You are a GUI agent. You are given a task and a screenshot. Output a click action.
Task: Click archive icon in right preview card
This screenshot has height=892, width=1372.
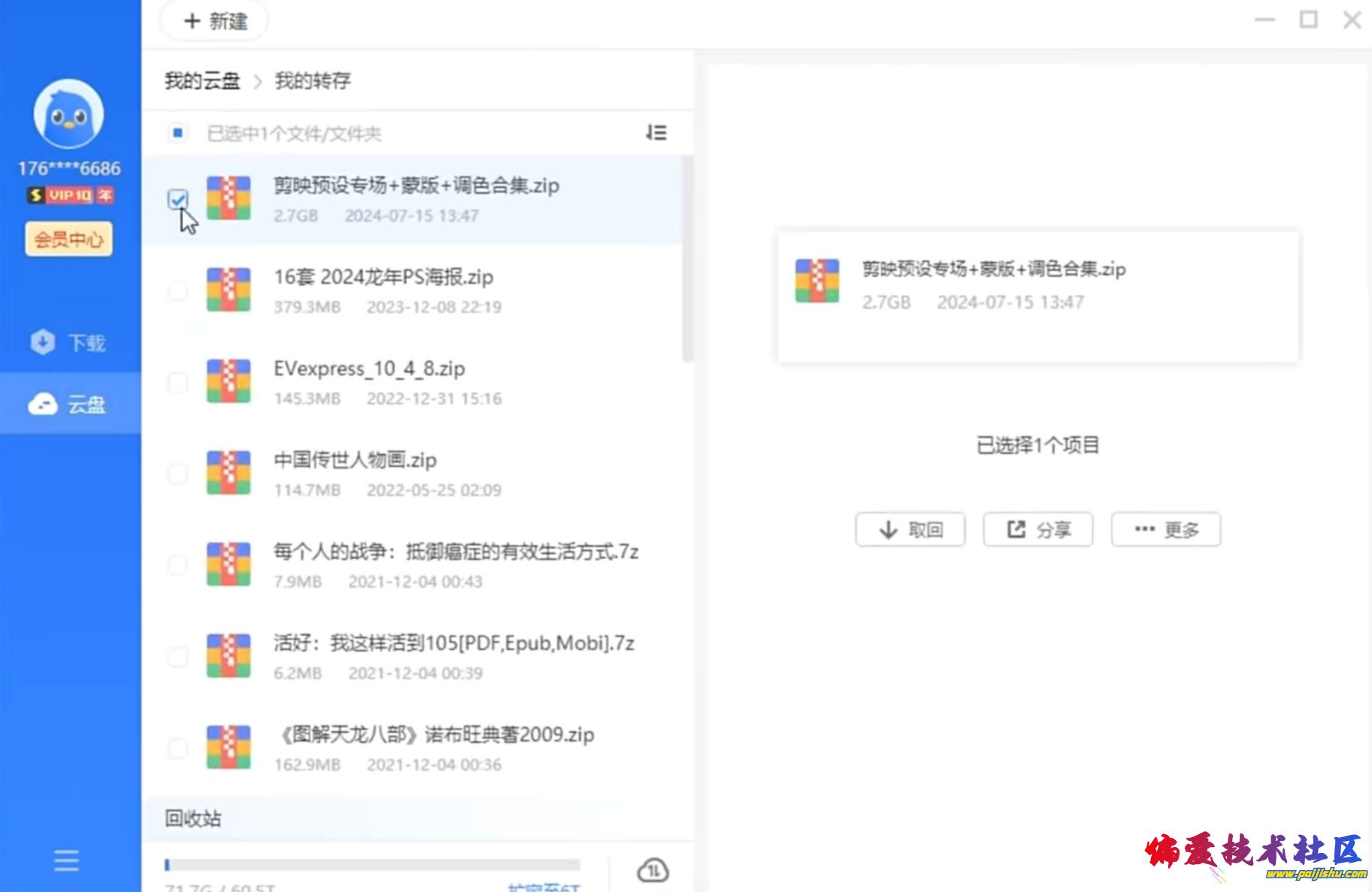click(816, 282)
